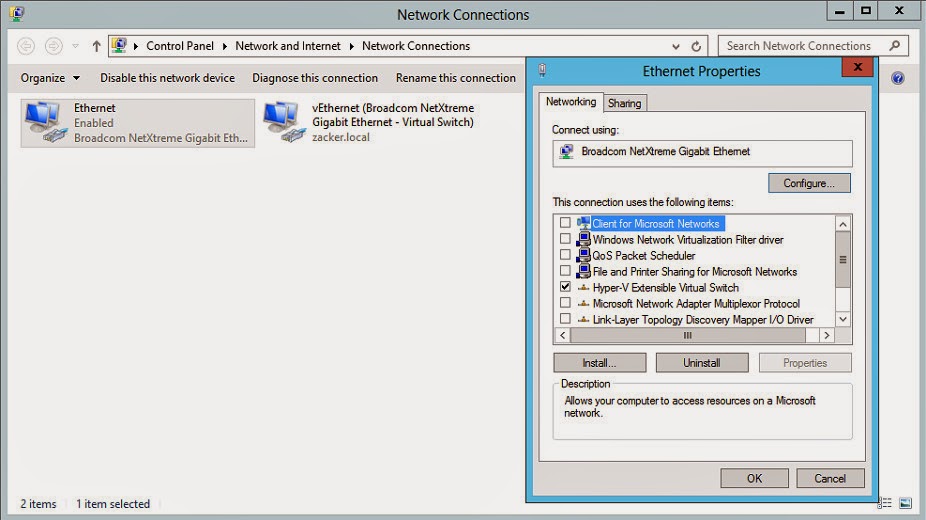Image resolution: width=926 pixels, height=520 pixels.
Task: Click QoS Packet Scheduler icon
Action: point(583,255)
